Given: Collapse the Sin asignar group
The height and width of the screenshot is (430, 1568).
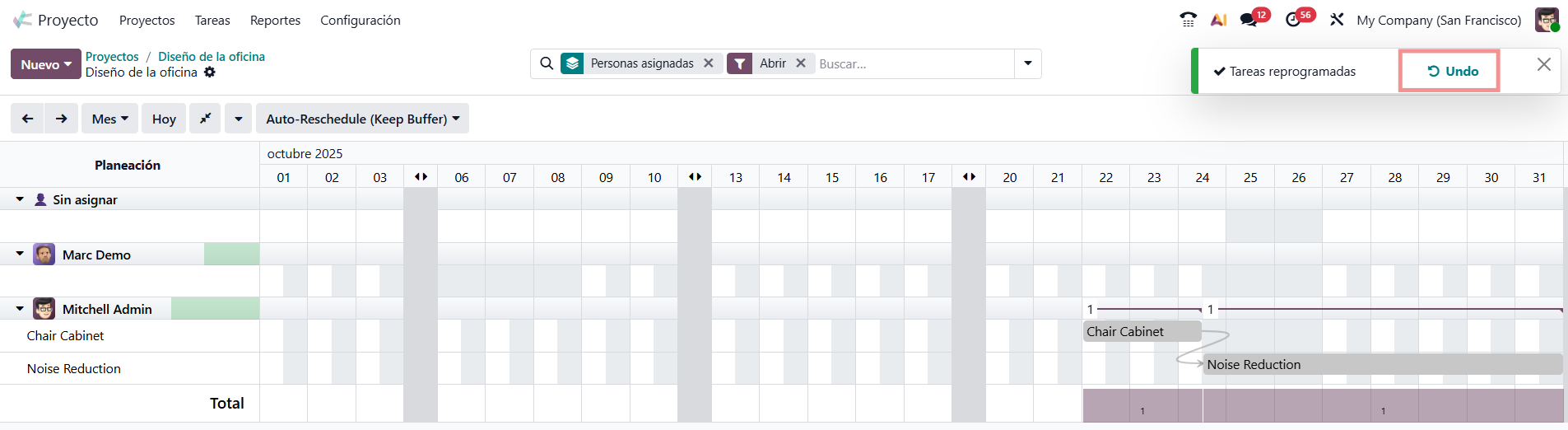Looking at the screenshot, I should click(20, 199).
